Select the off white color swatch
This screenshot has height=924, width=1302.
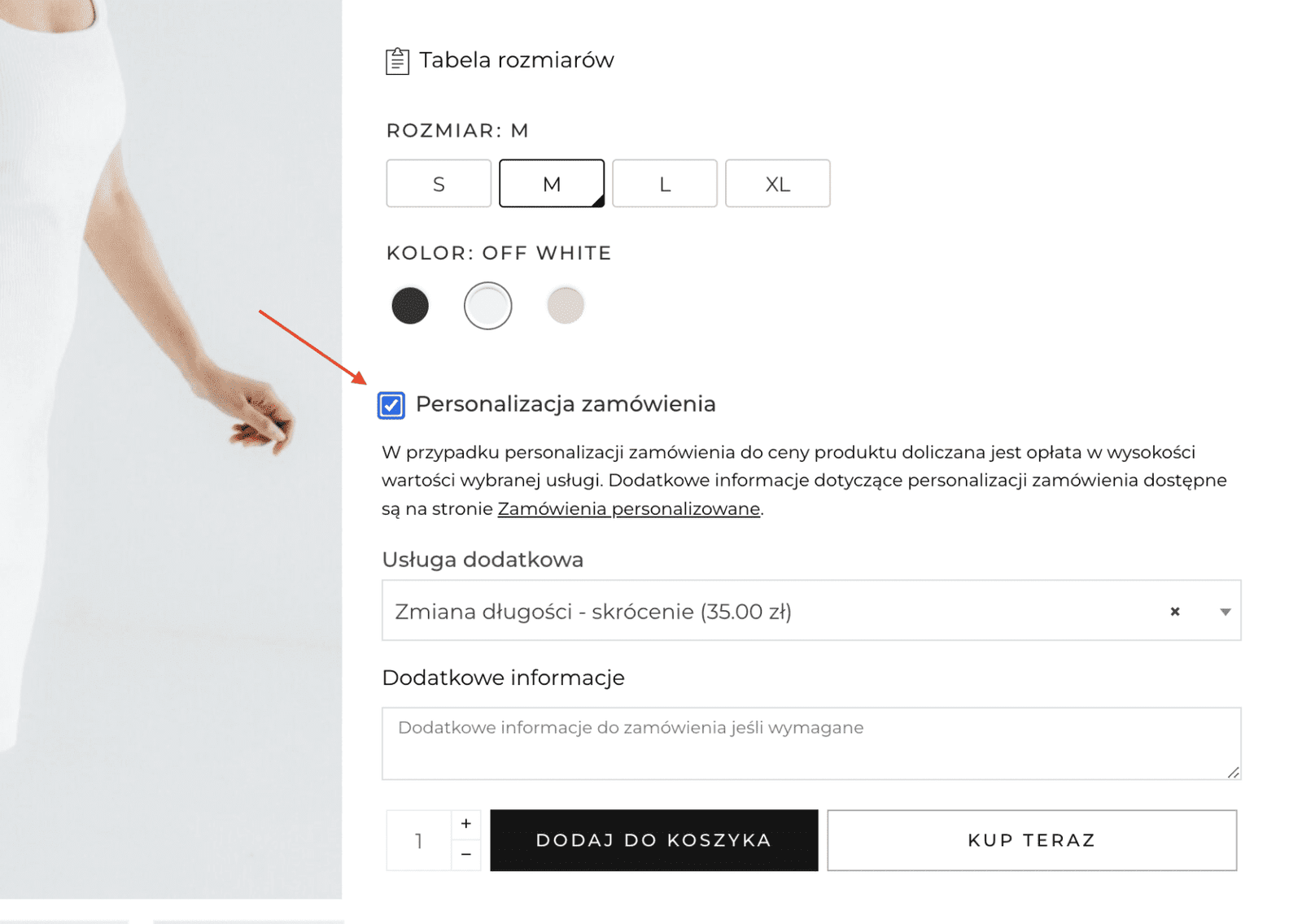488,306
